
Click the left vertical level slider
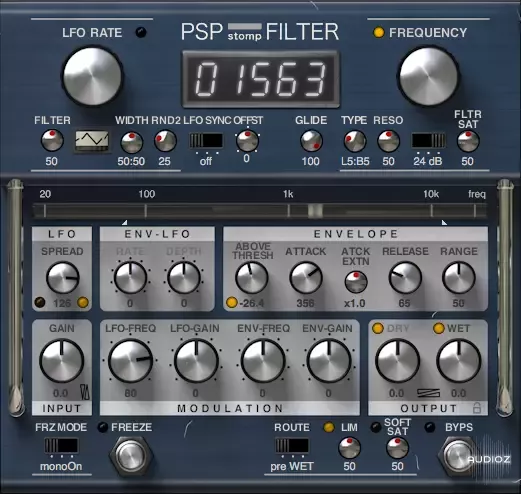click(x=15, y=297)
